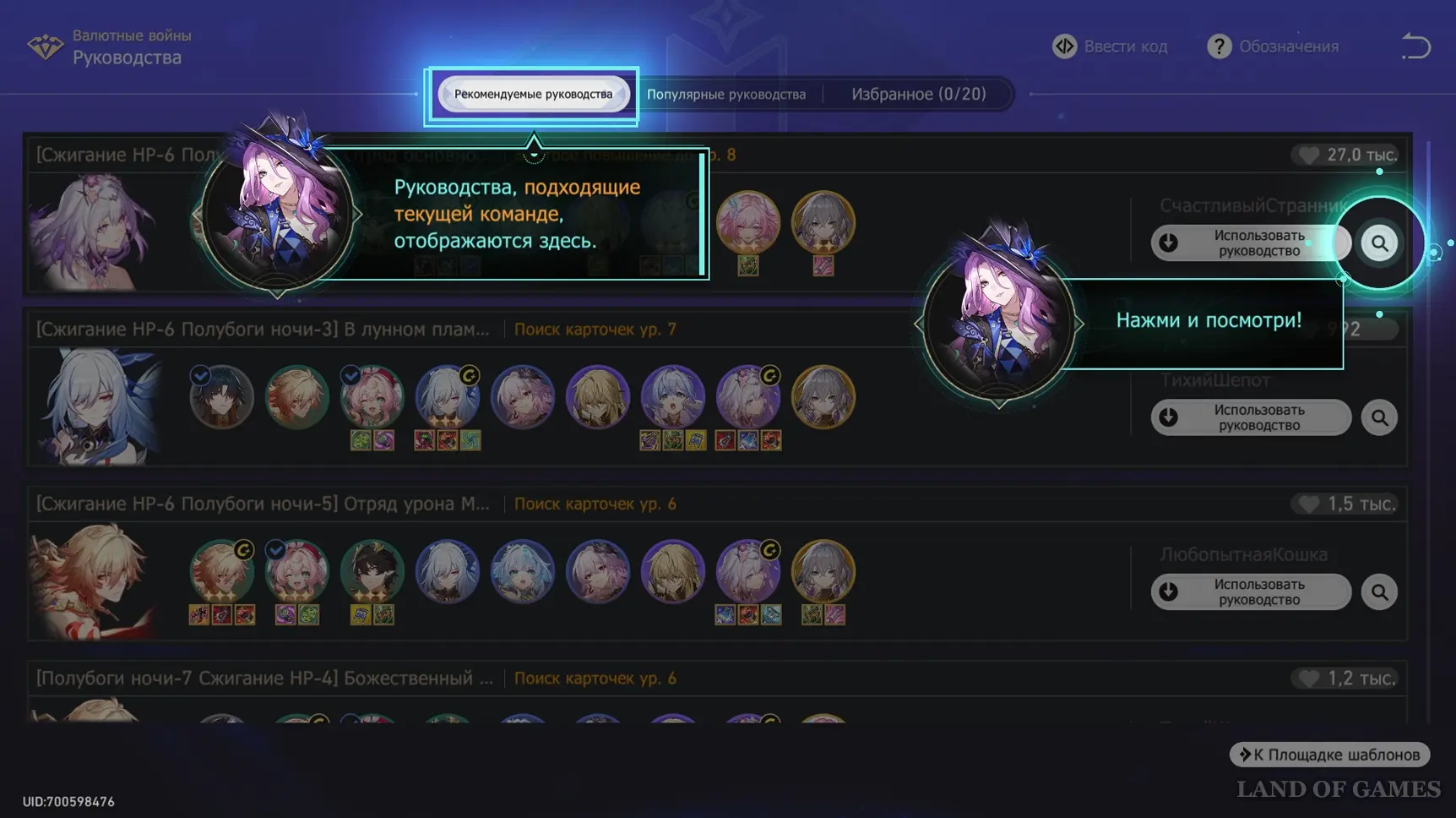Switch to Популярные руководства tab
The width and height of the screenshot is (1456, 818).
click(x=726, y=94)
